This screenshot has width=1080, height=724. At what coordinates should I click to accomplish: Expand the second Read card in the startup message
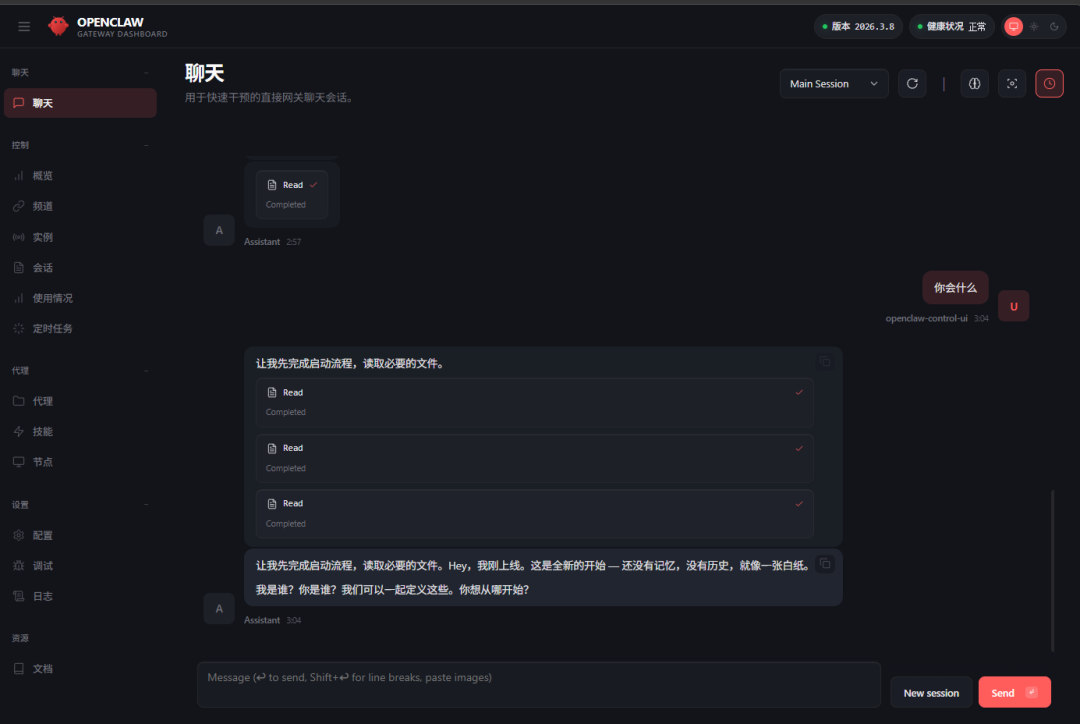534,458
